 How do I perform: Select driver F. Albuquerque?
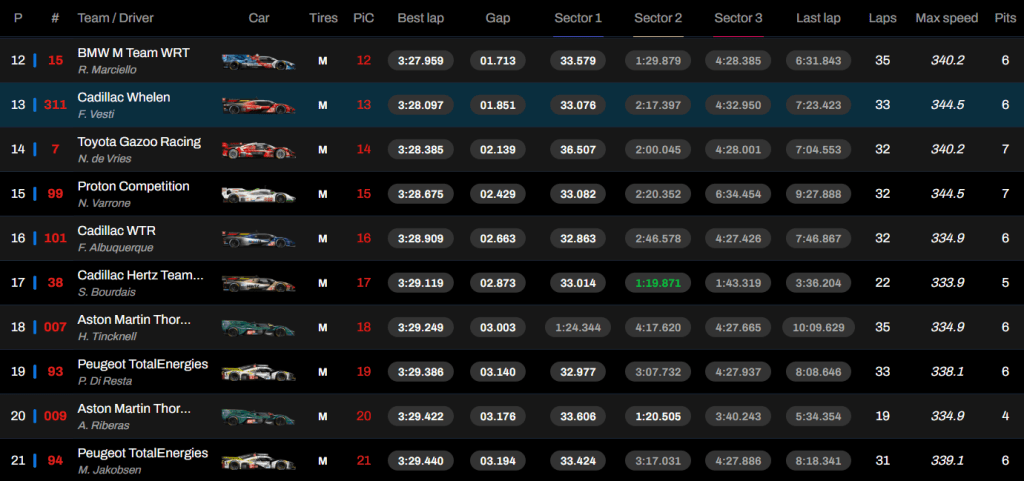(115, 247)
